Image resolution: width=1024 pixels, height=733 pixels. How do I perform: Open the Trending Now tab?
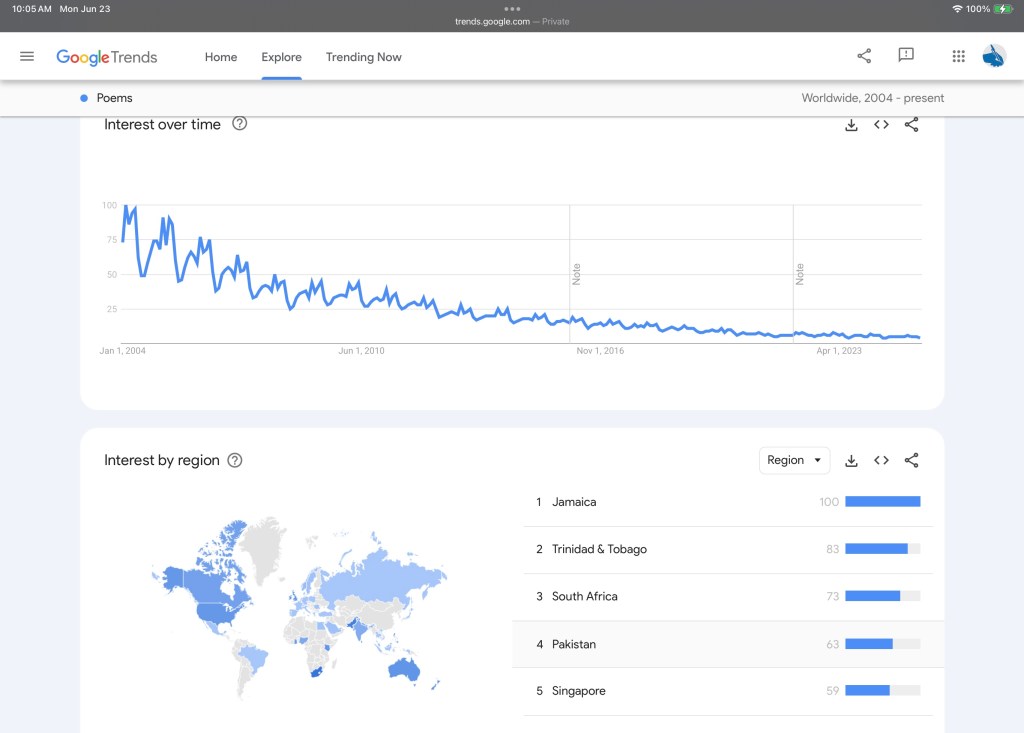(363, 57)
